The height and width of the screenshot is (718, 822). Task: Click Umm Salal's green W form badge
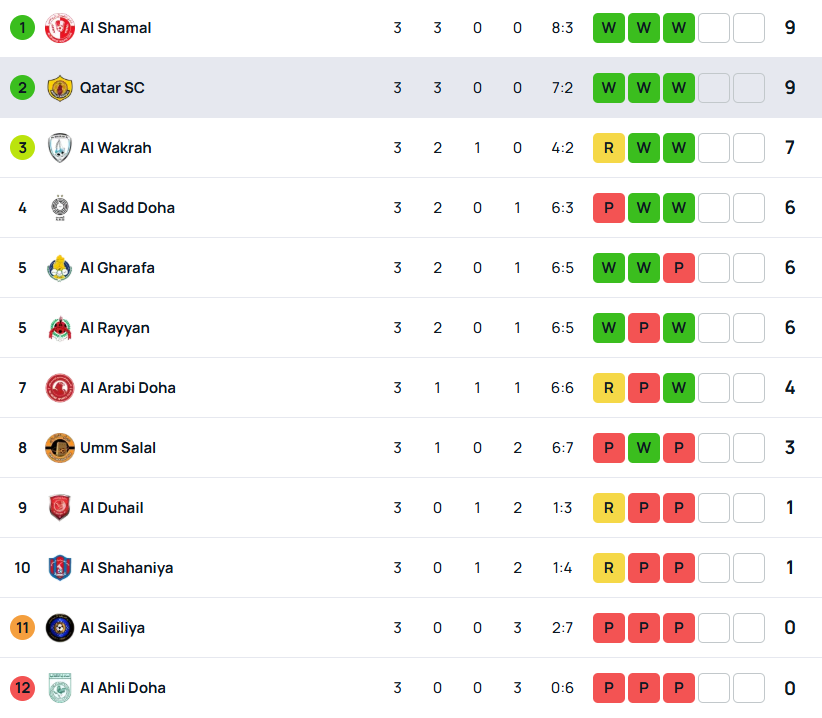(644, 448)
